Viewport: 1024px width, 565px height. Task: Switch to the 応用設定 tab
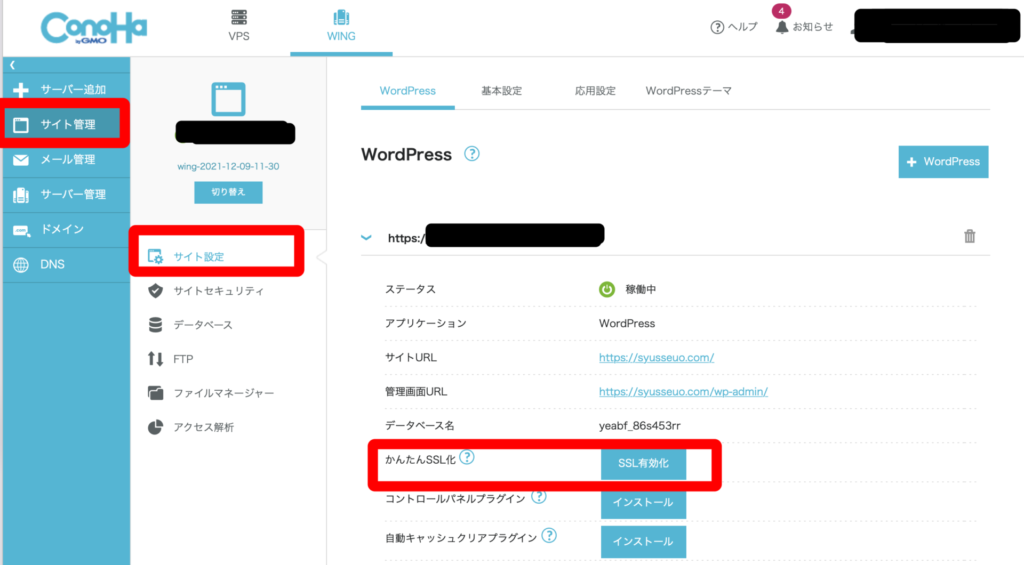595,91
